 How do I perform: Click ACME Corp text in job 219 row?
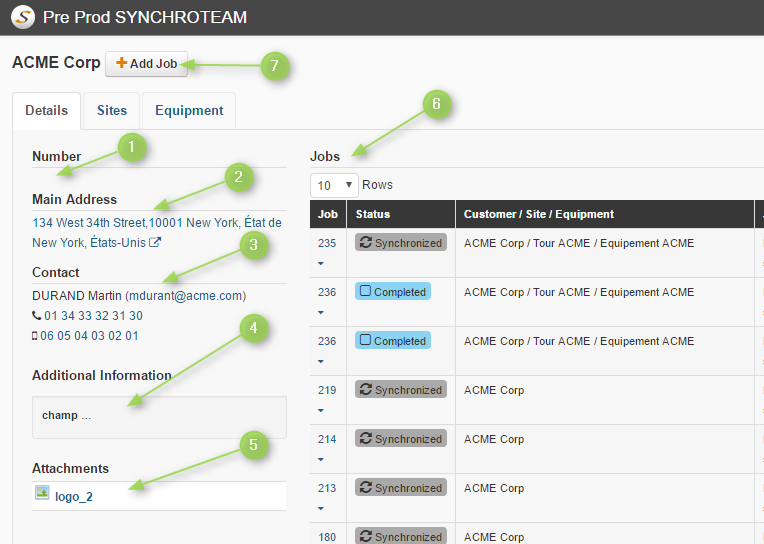pyautogui.click(x=494, y=390)
